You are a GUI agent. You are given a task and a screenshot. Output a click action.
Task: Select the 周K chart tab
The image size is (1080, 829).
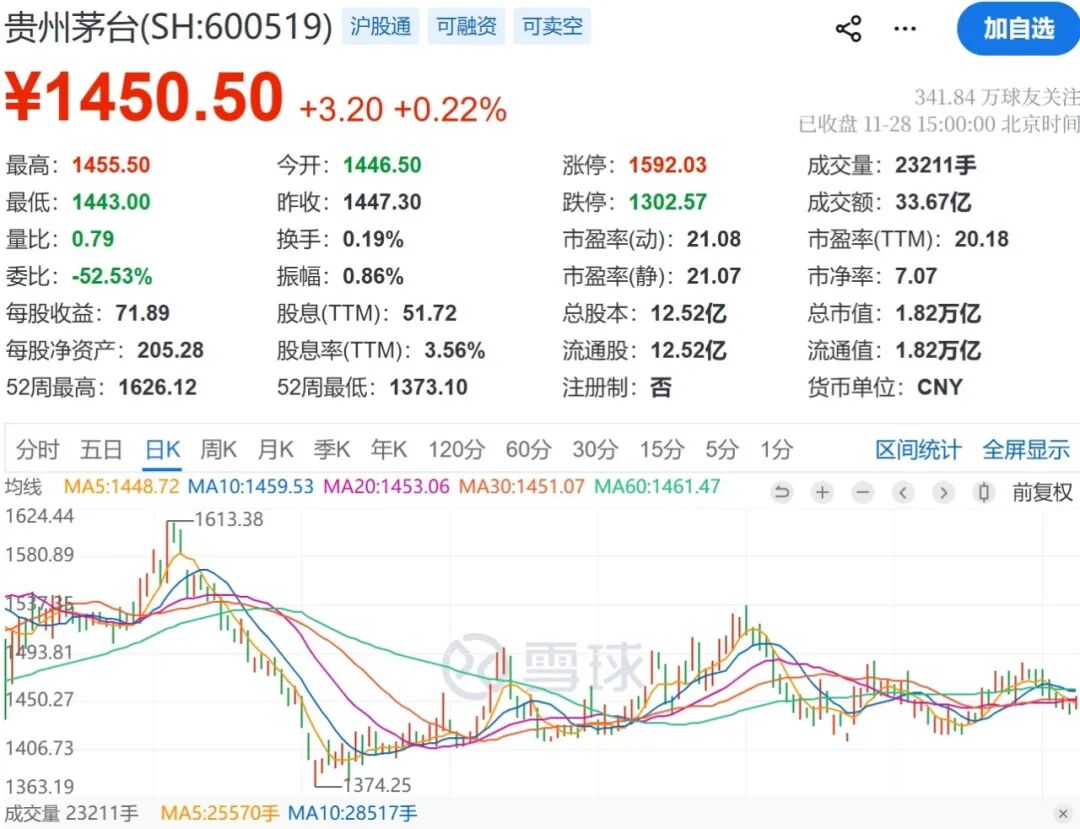pyautogui.click(x=218, y=450)
